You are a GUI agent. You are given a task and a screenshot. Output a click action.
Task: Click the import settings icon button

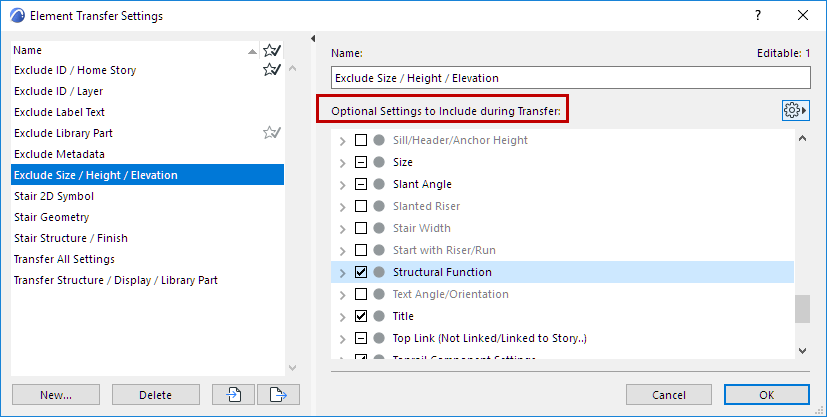[x=234, y=395]
